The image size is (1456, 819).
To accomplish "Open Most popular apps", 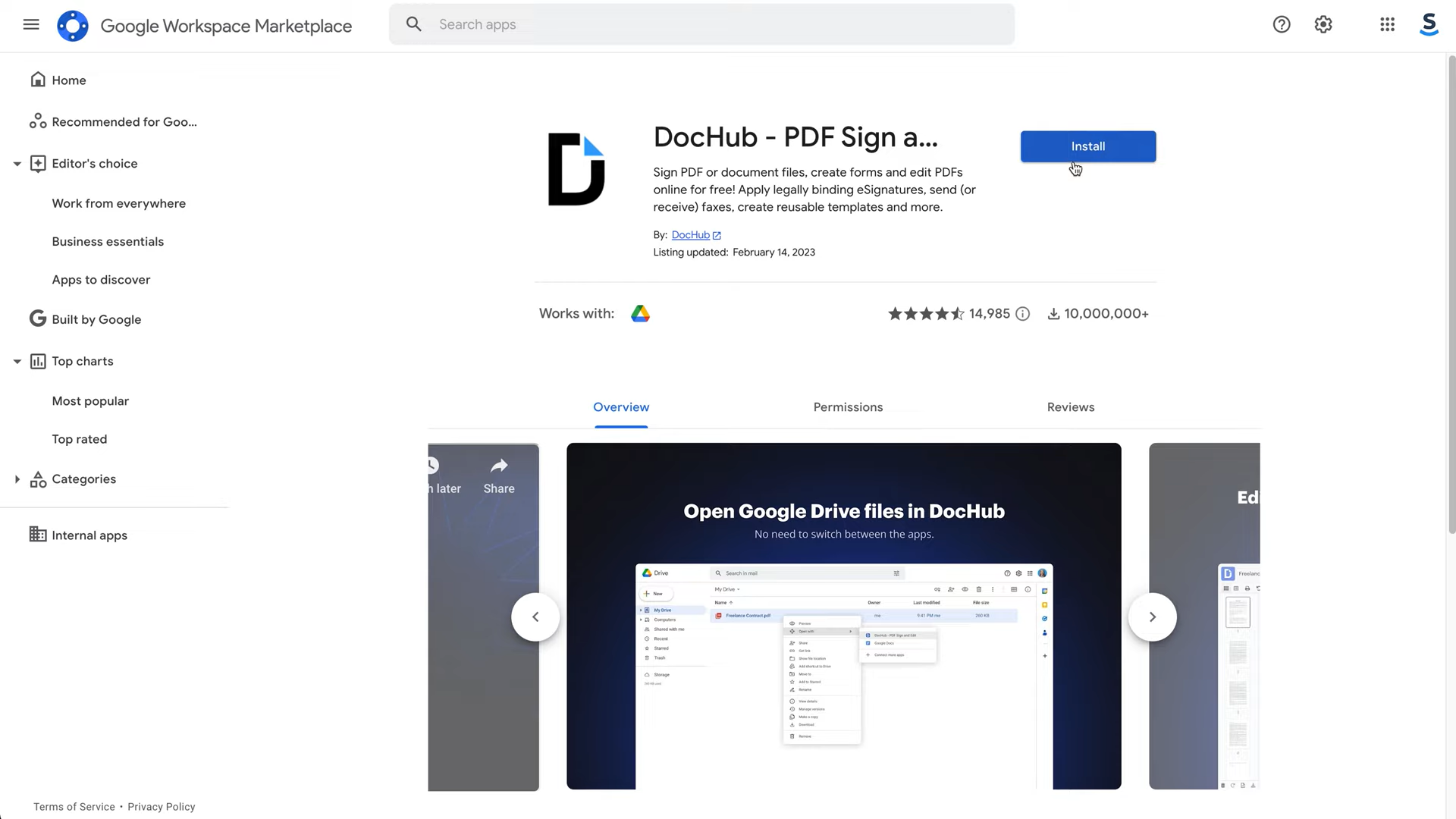I will pyautogui.click(x=90, y=401).
